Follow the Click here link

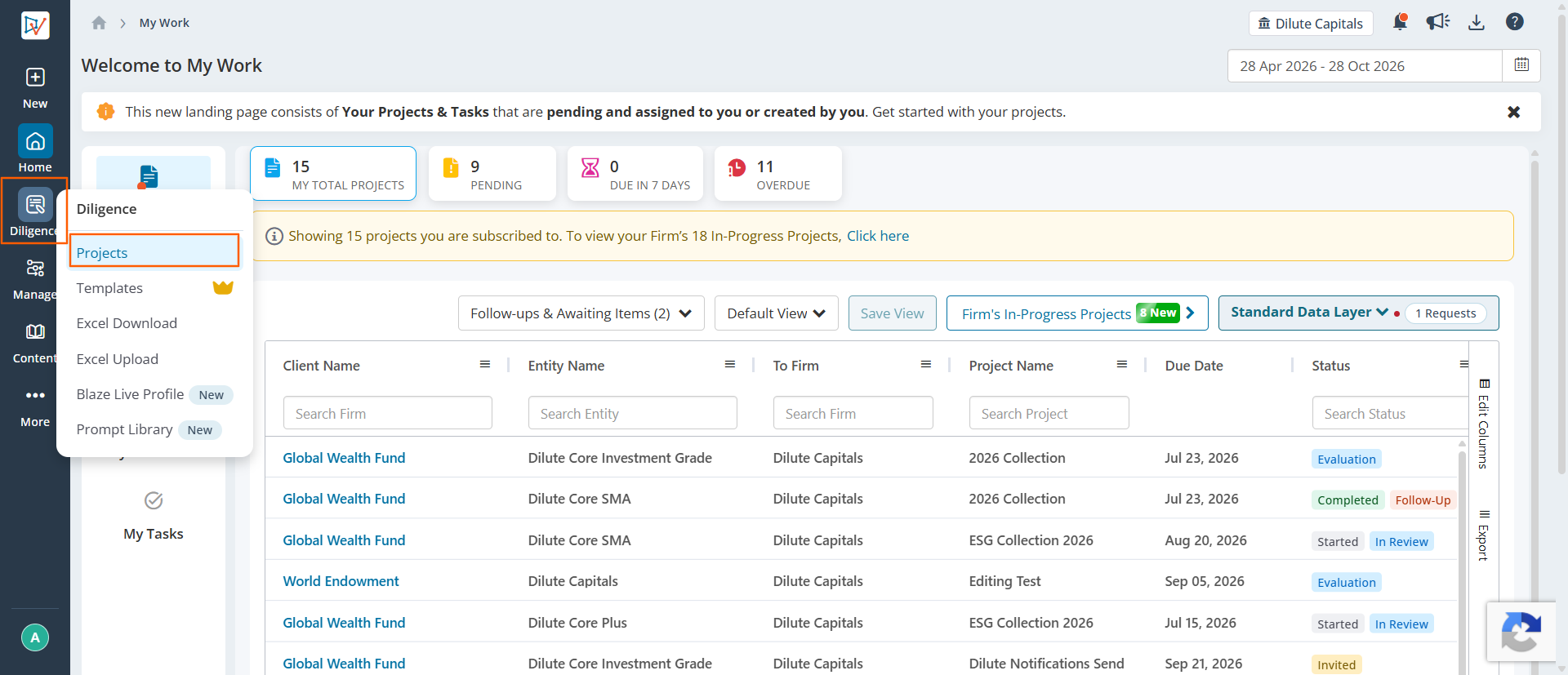click(878, 236)
